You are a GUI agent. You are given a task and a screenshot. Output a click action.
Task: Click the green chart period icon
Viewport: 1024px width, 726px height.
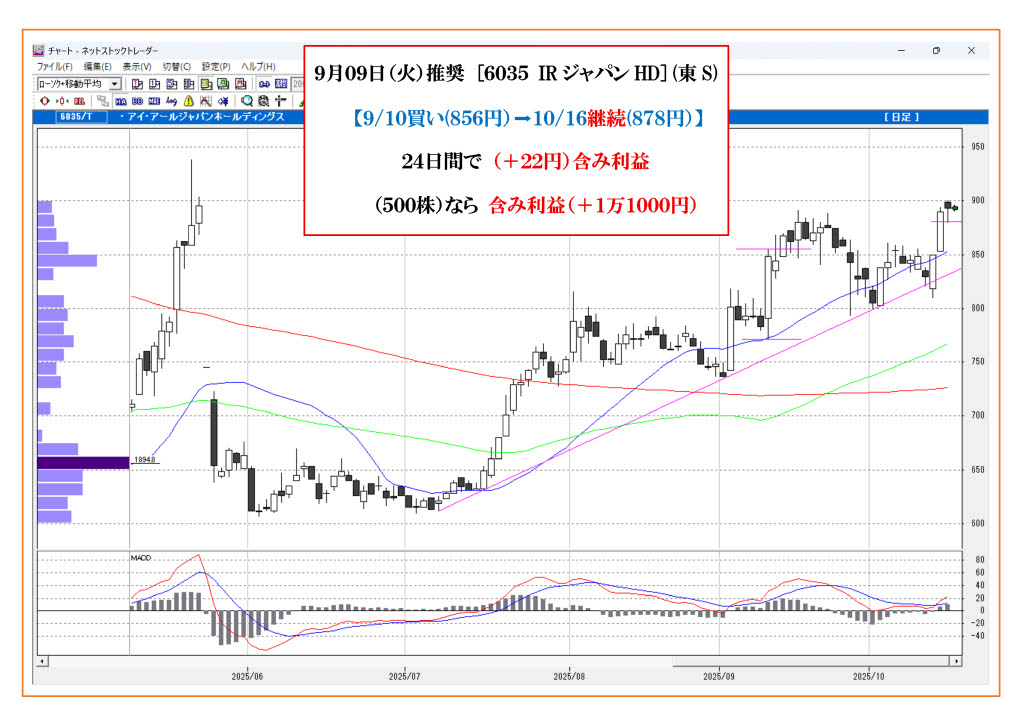[223, 84]
